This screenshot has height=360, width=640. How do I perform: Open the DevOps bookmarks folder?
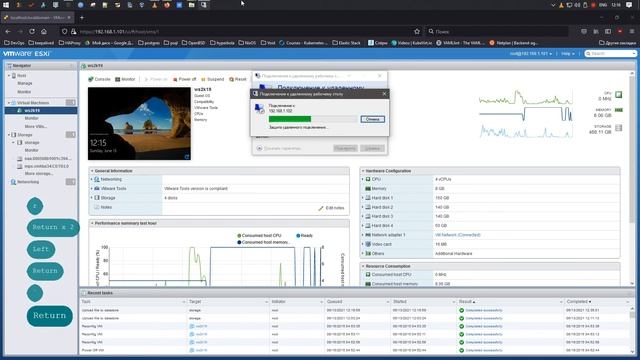coord(15,42)
